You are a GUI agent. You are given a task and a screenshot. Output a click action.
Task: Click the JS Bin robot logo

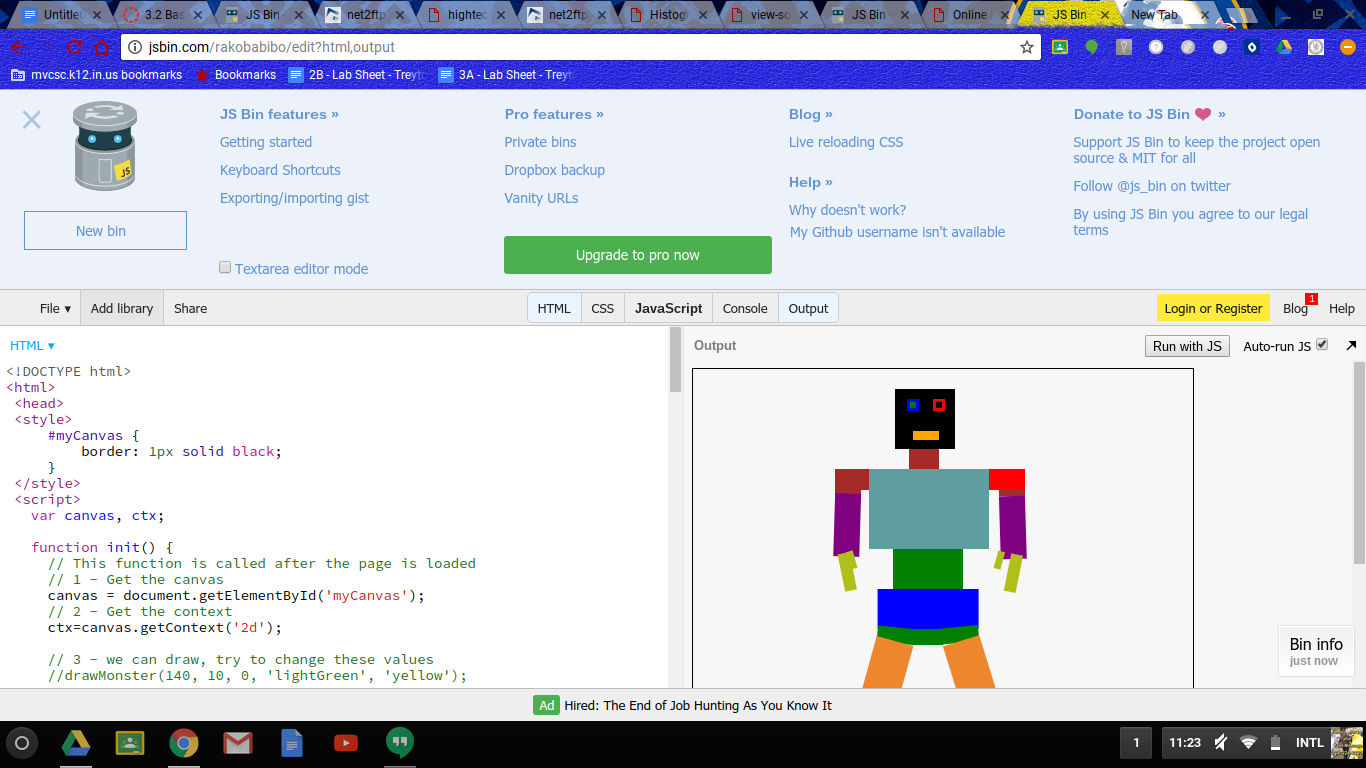point(104,146)
